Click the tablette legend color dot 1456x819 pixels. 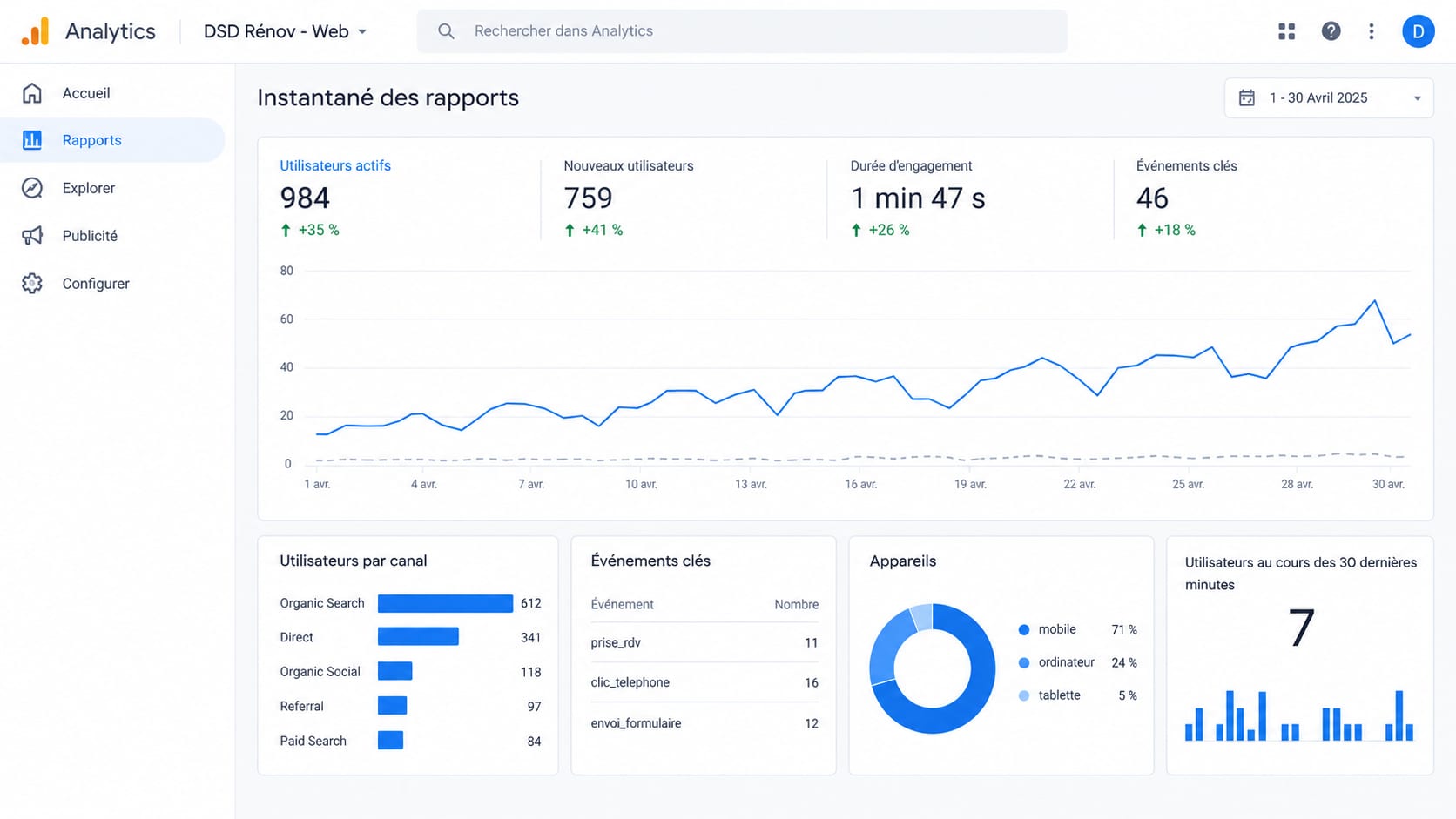(1024, 695)
